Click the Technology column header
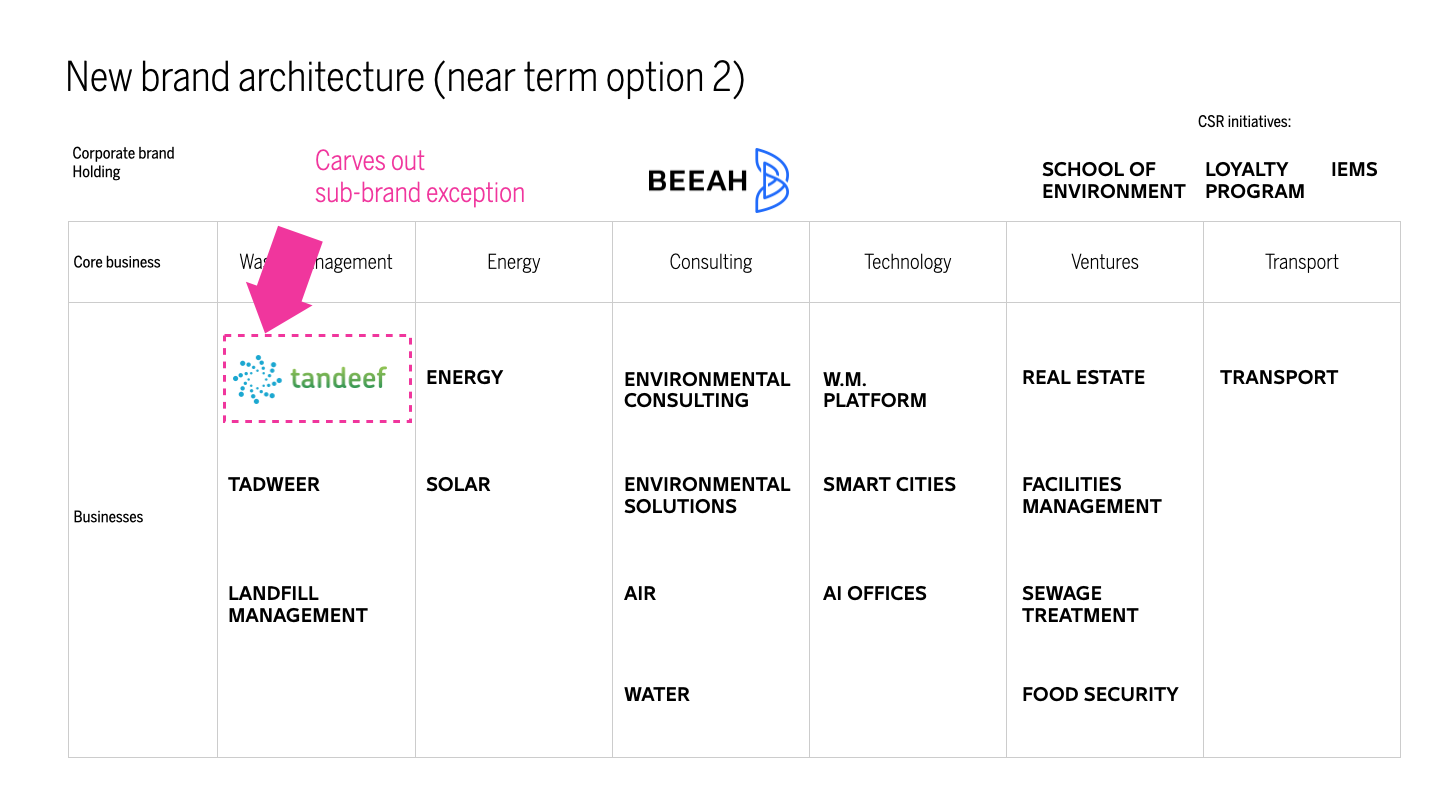Viewport: 1434px width, 804px height. click(908, 262)
